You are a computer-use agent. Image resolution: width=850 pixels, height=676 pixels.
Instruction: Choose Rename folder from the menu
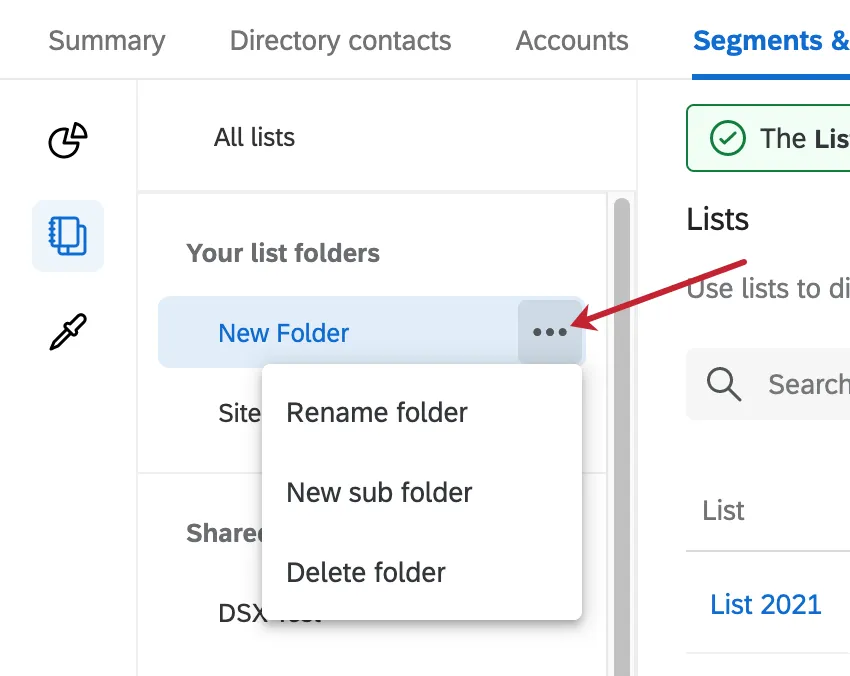coord(377,412)
